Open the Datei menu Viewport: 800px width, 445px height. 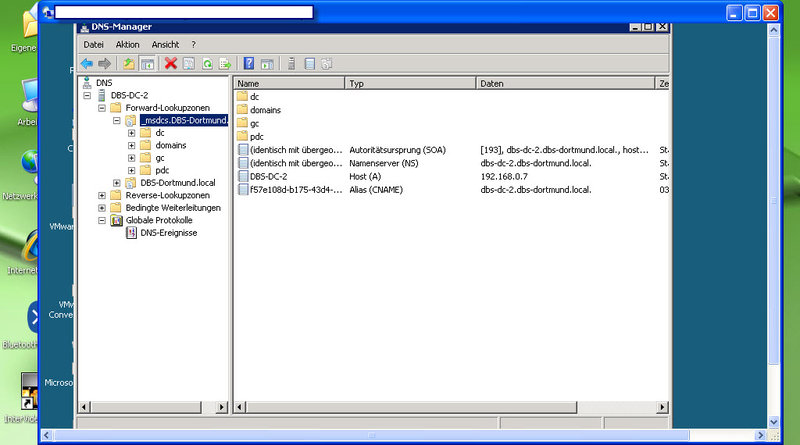click(93, 45)
